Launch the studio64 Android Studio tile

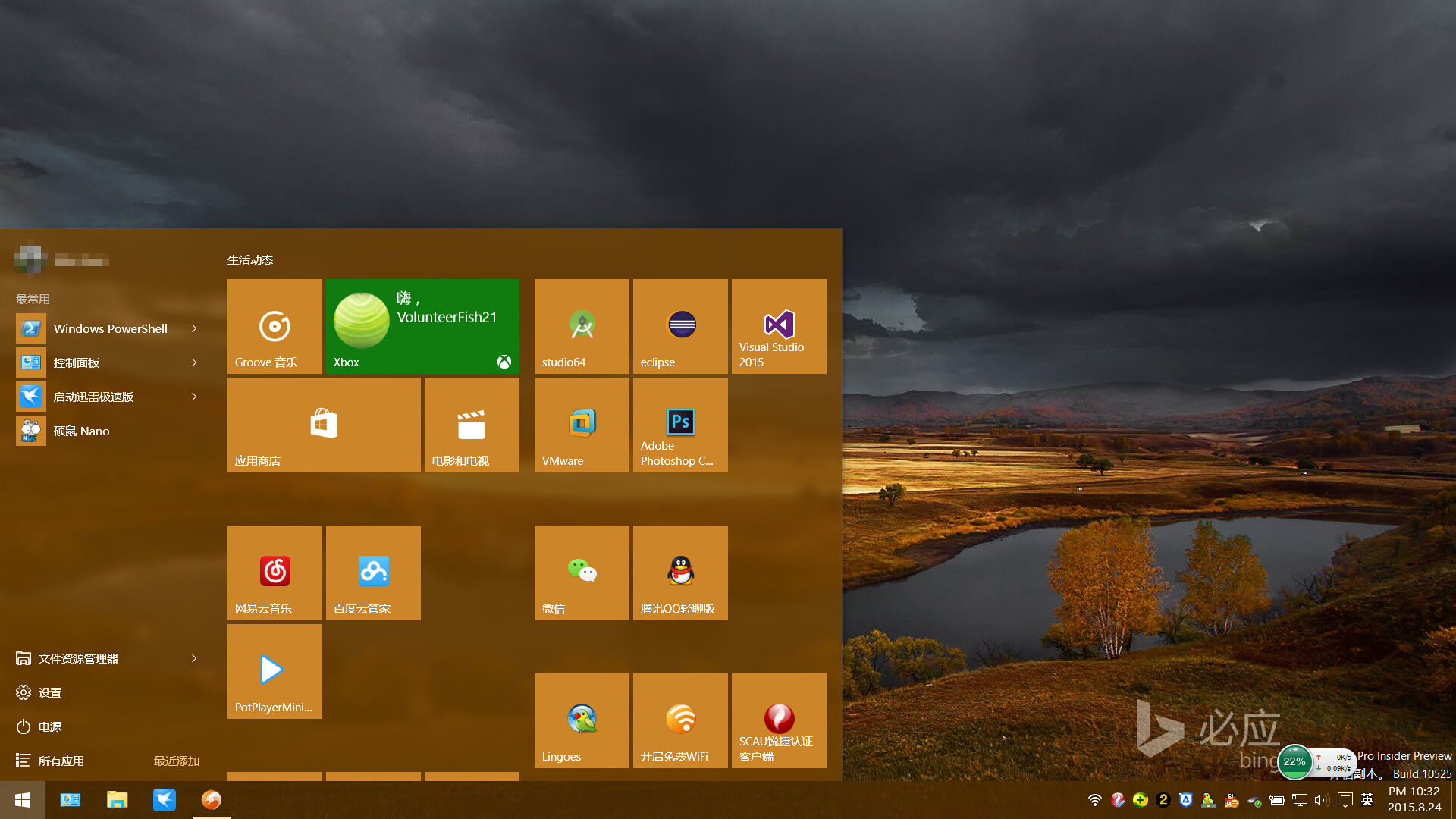(x=582, y=326)
